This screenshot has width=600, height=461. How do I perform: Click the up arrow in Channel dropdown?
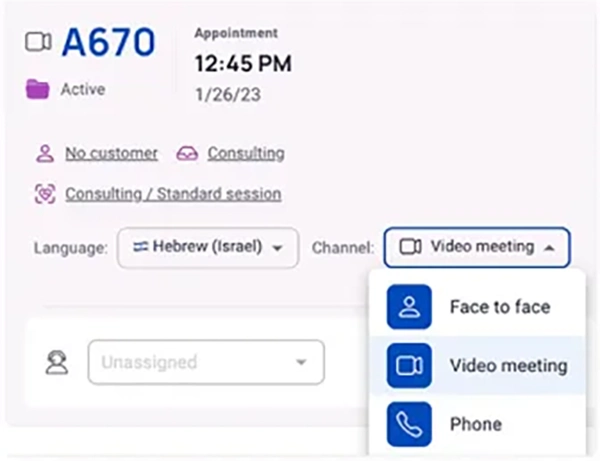tap(549, 248)
